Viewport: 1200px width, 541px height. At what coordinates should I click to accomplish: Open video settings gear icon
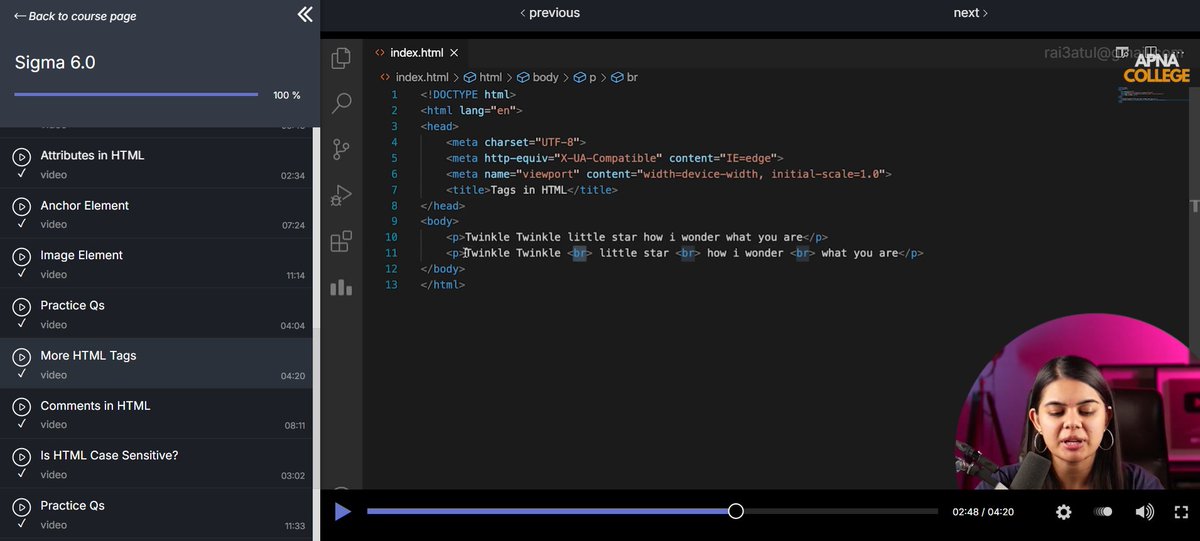1064,512
